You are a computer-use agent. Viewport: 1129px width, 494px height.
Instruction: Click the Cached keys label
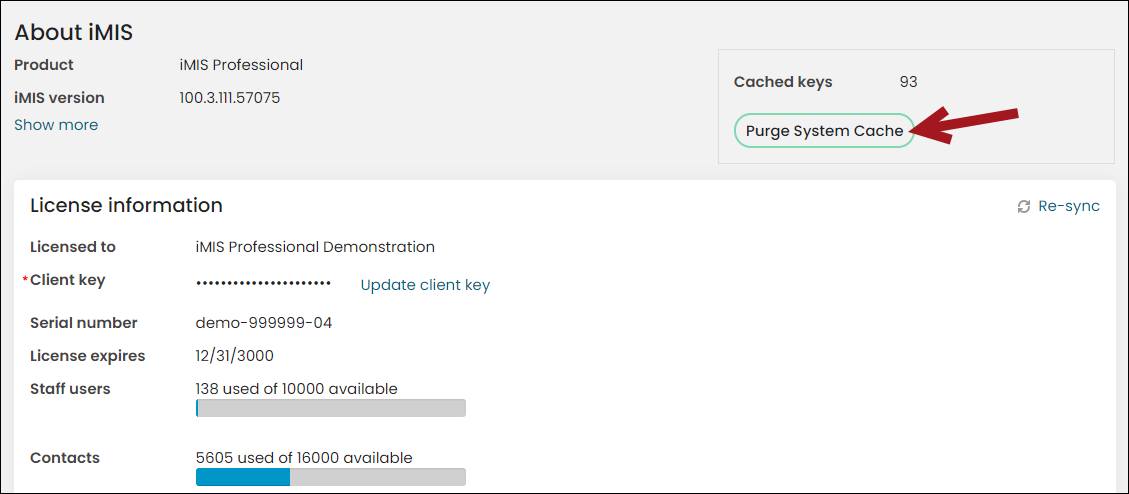pos(783,82)
